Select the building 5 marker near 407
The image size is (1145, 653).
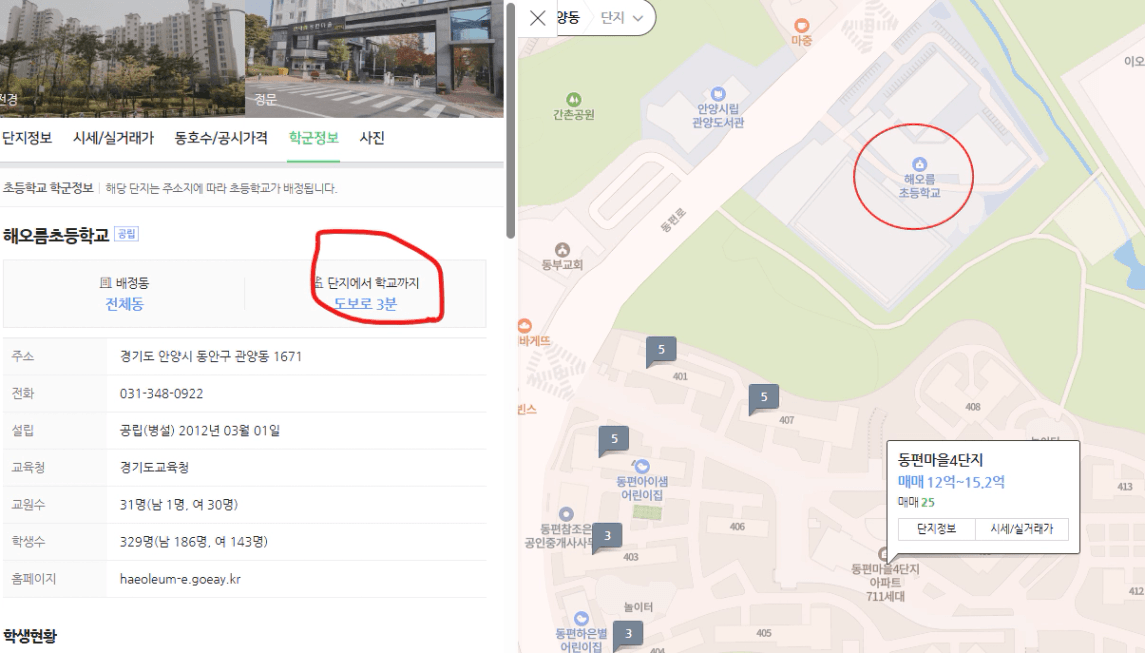[764, 398]
